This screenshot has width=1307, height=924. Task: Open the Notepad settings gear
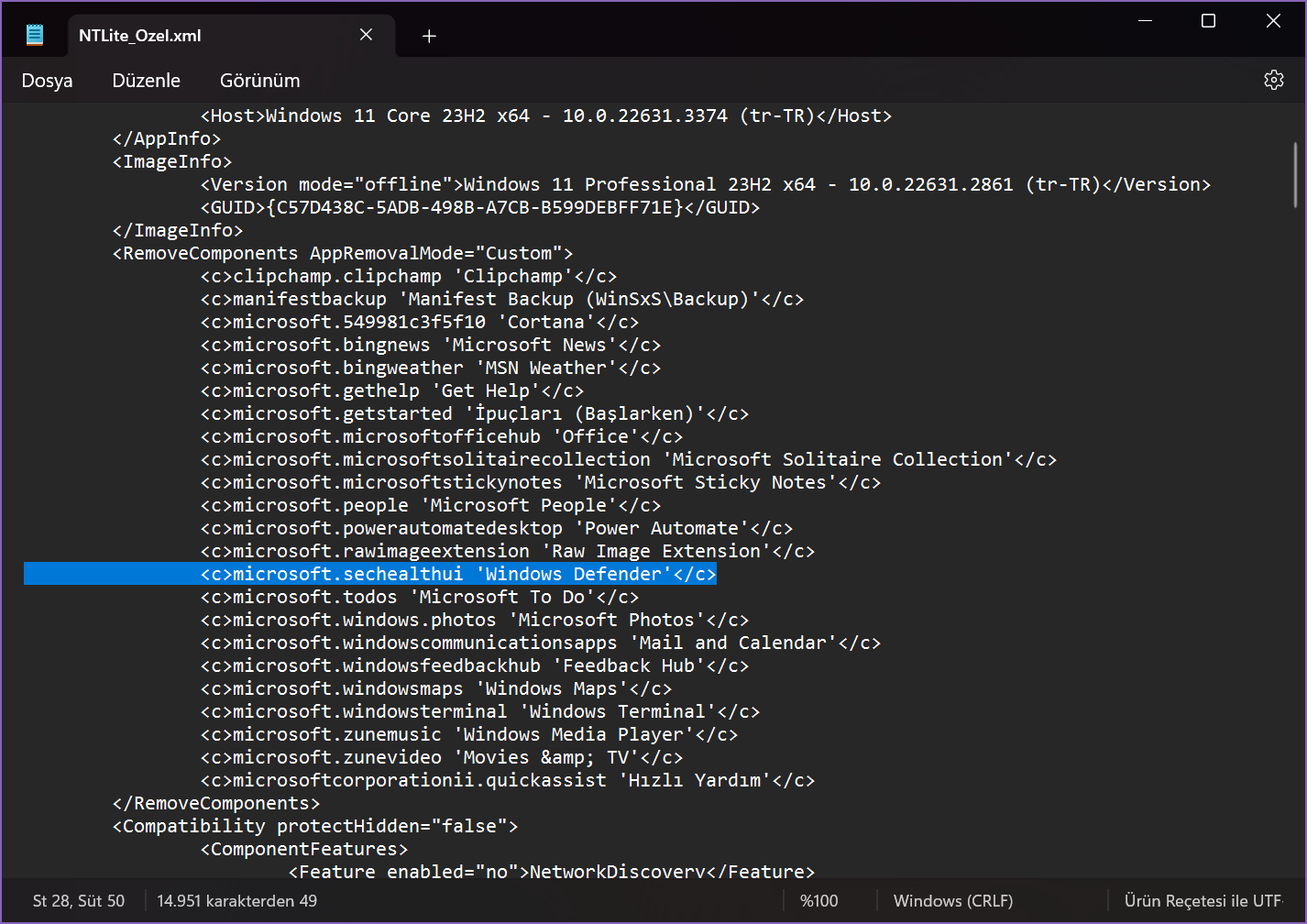1274,80
